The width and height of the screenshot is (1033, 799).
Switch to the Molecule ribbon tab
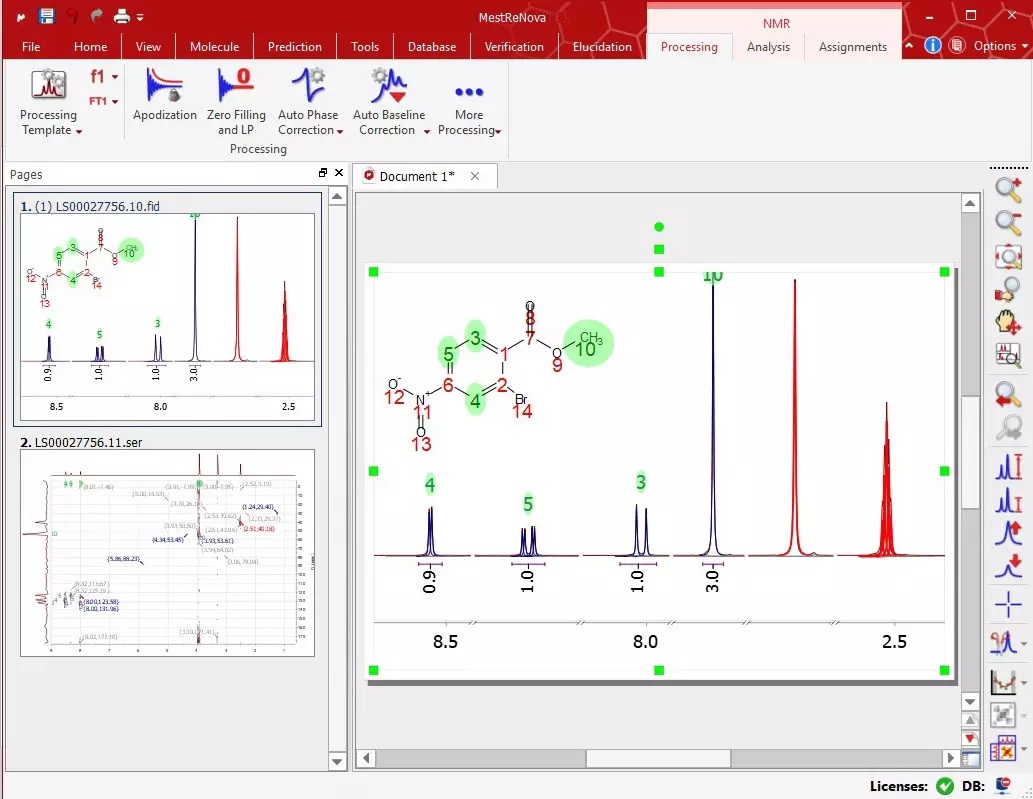pos(214,46)
